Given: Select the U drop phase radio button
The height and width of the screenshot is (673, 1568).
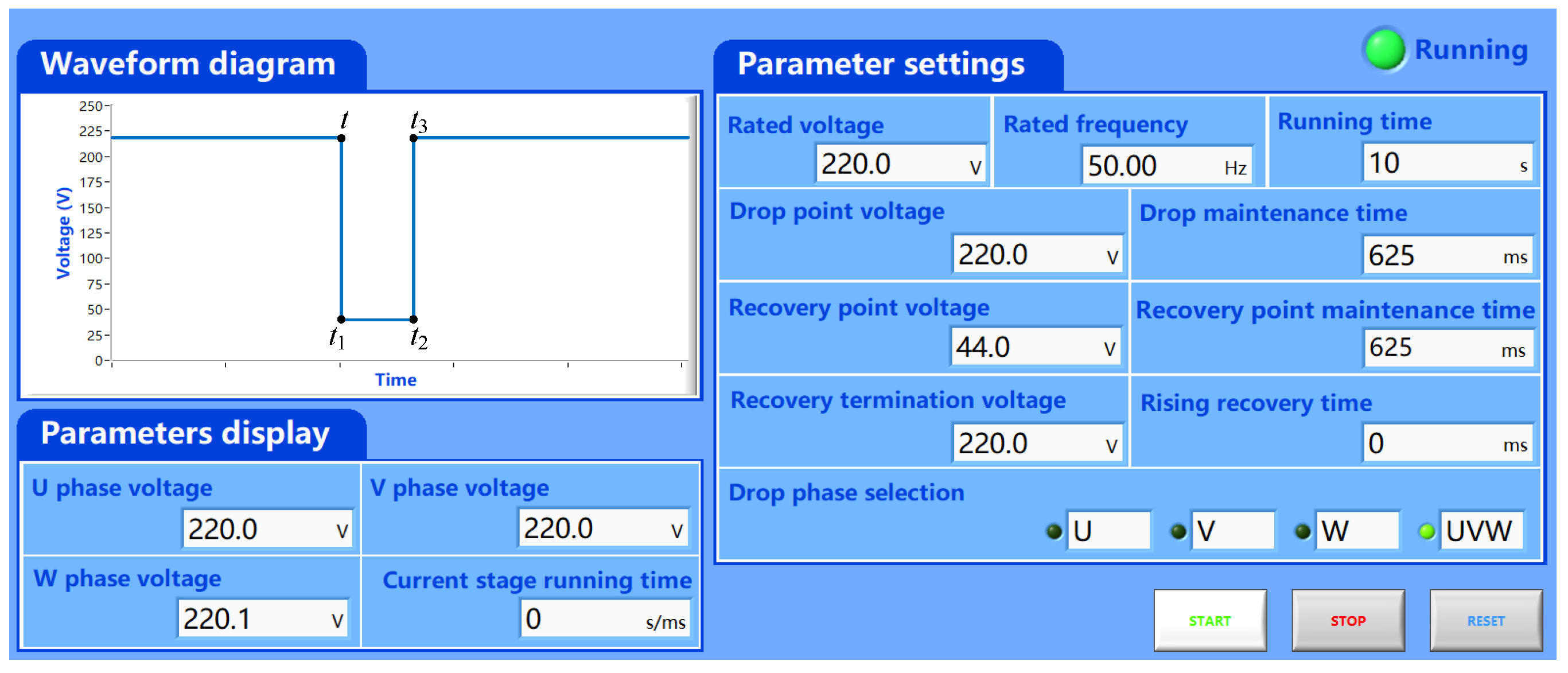Looking at the screenshot, I should click(x=1055, y=531).
